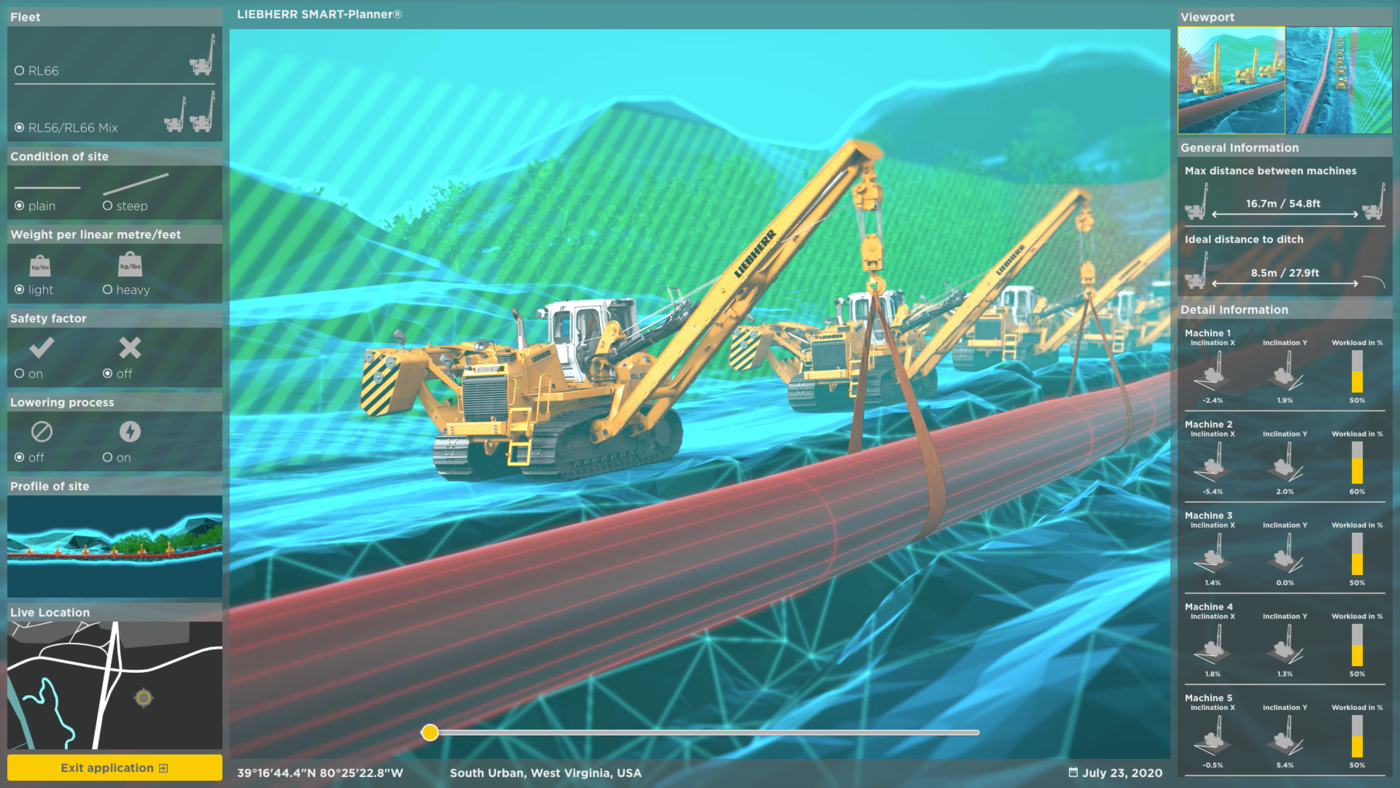The image size is (1400, 788).
Task: Click the lowering process lightning bolt icon
Action: pos(130,432)
